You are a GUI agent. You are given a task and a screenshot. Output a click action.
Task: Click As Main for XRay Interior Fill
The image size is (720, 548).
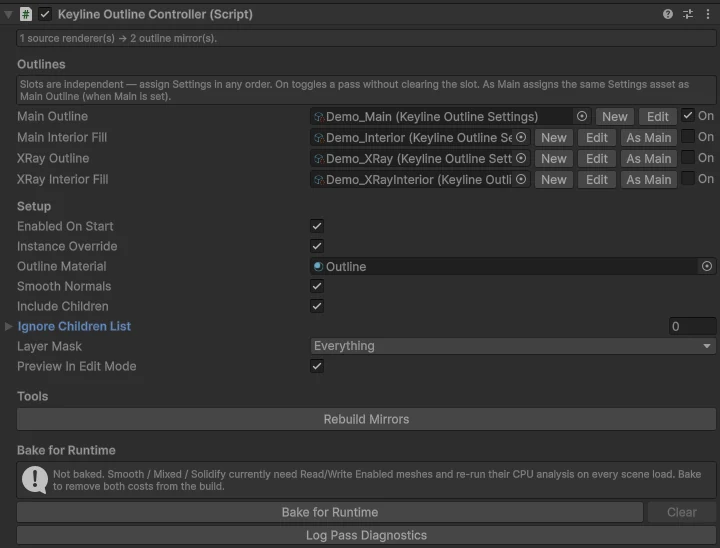click(649, 180)
